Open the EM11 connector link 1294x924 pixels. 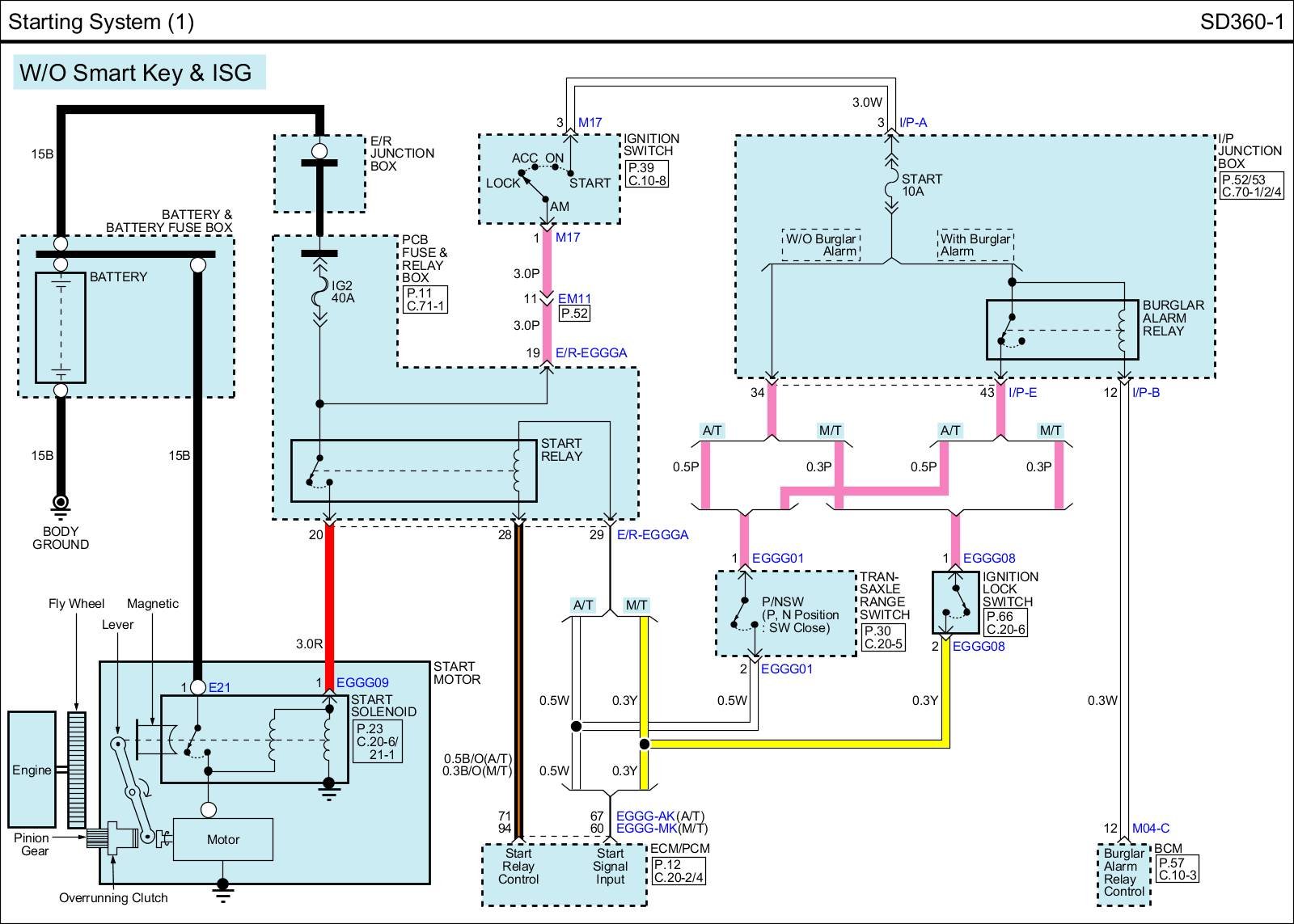574,298
